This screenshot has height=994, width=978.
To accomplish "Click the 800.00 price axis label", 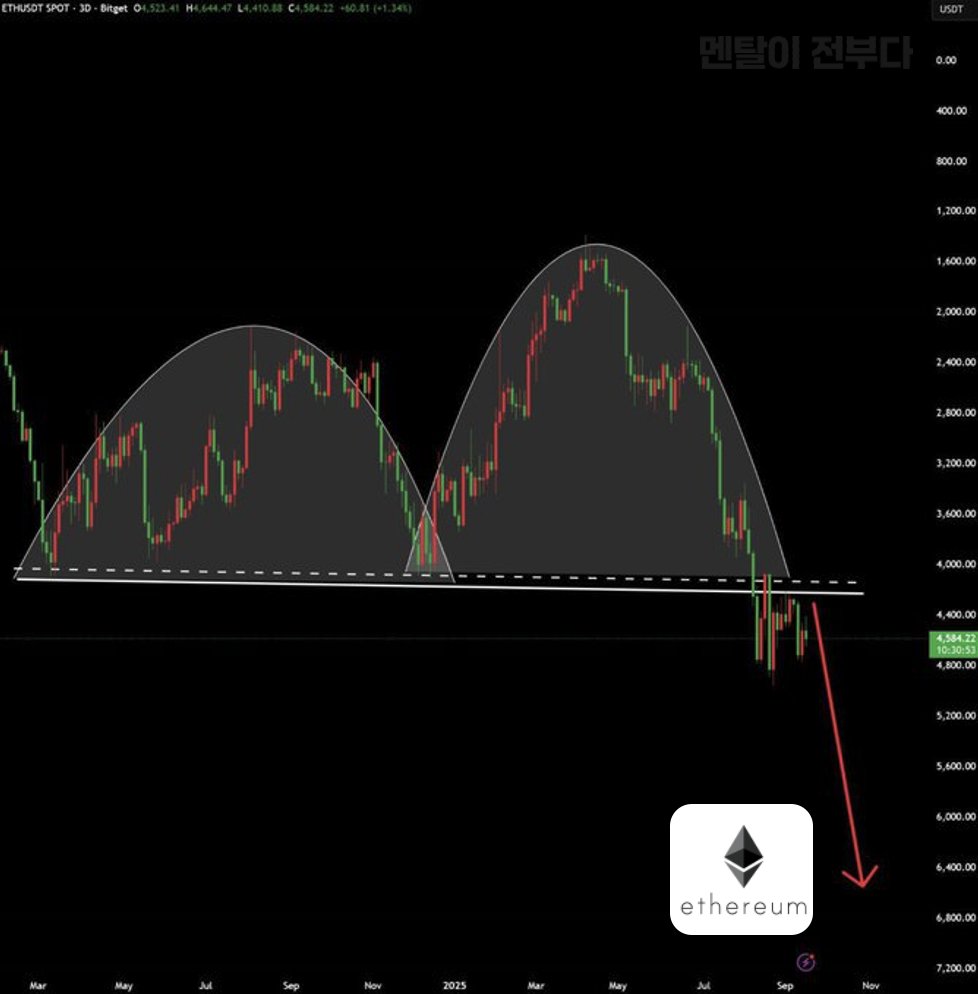I will (x=951, y=161).
